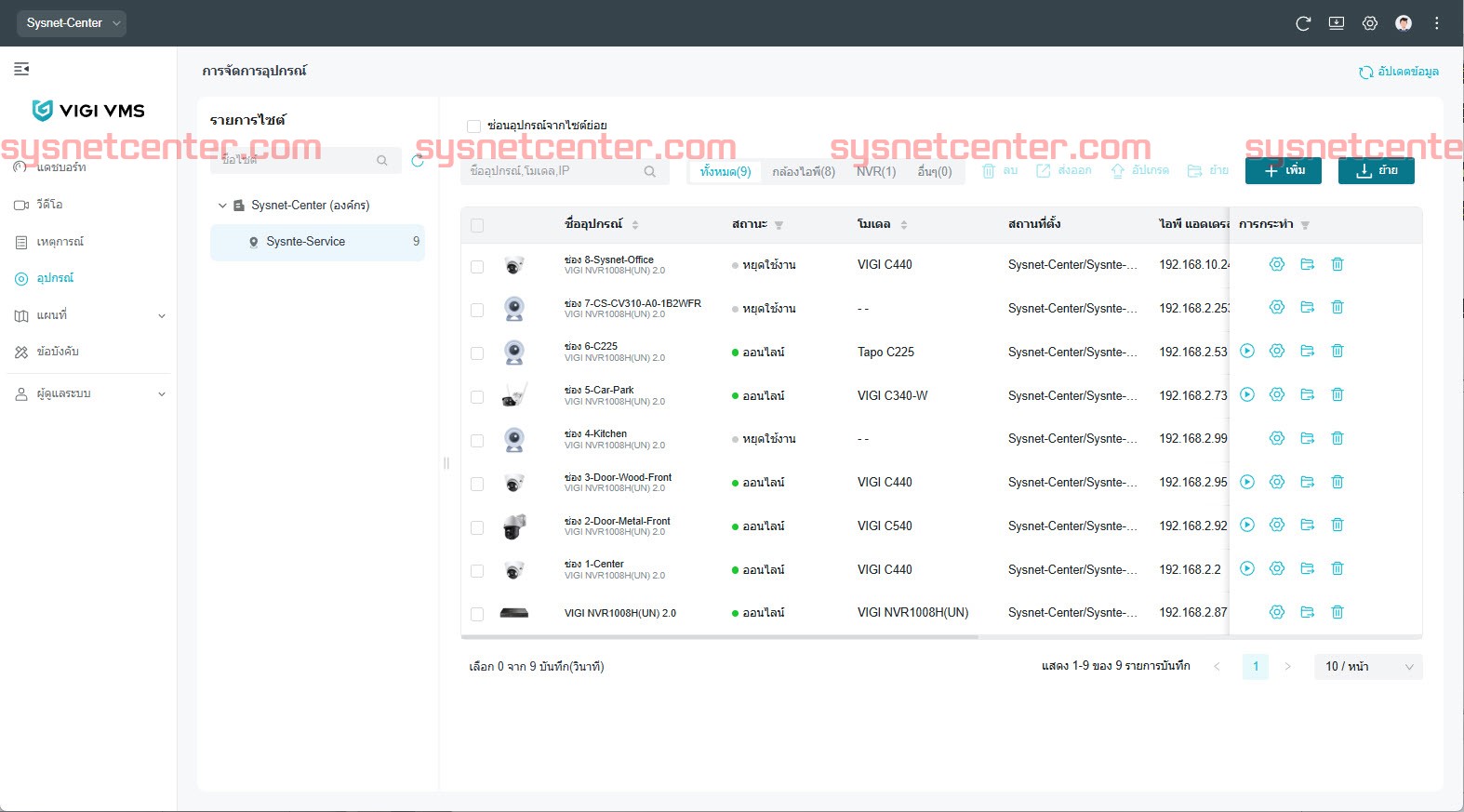Select checkbox for 7-CS-CV310-A0-1B2WFR row
The width and height of the screenshot is (1464, 812).
point(477,310)
